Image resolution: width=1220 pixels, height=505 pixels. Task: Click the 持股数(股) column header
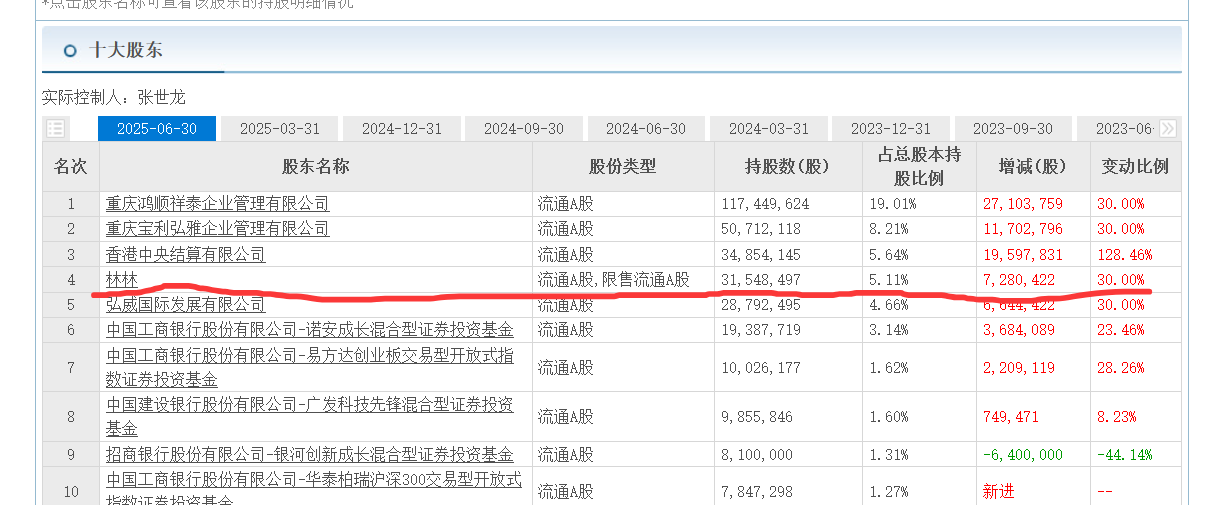click(x=787, y=166)
